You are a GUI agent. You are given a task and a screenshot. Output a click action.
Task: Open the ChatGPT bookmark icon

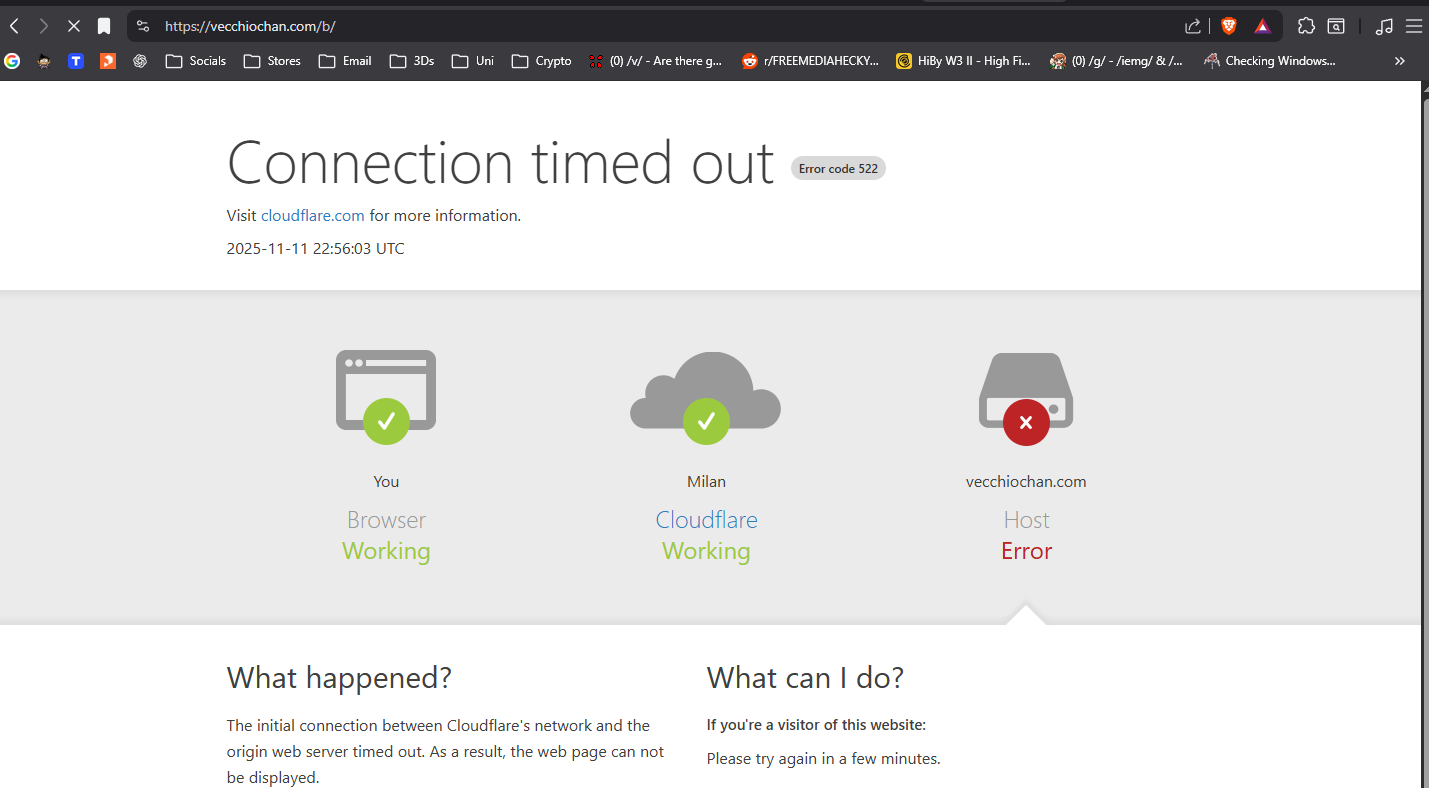140,61
